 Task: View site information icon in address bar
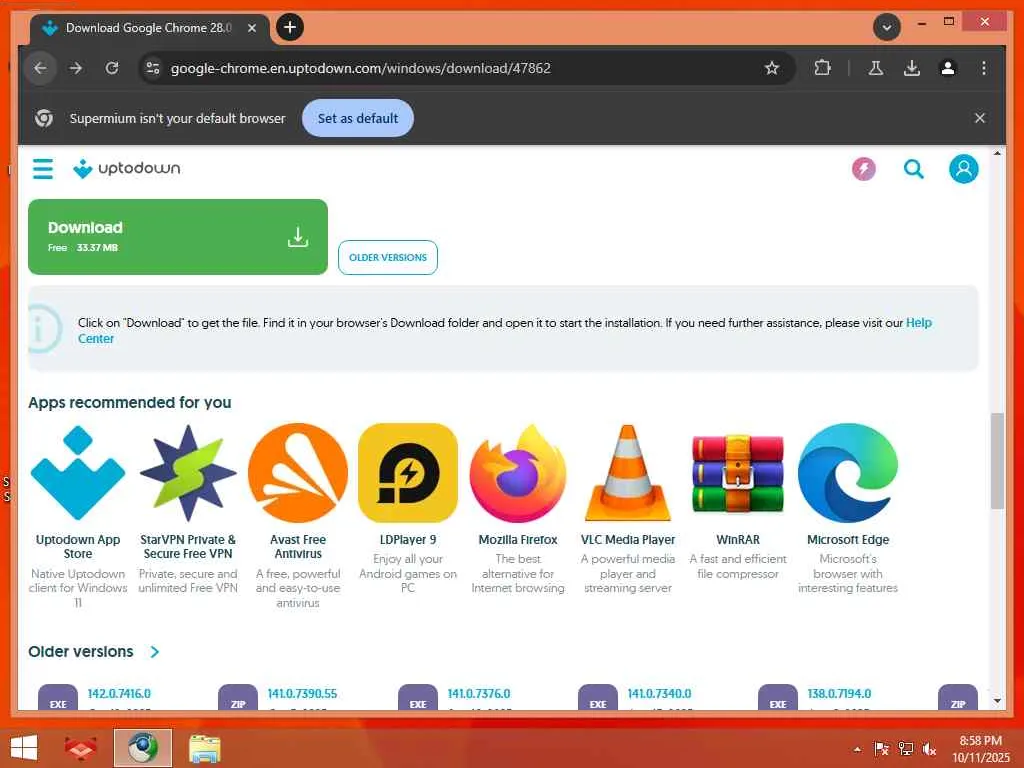(153, 68)
